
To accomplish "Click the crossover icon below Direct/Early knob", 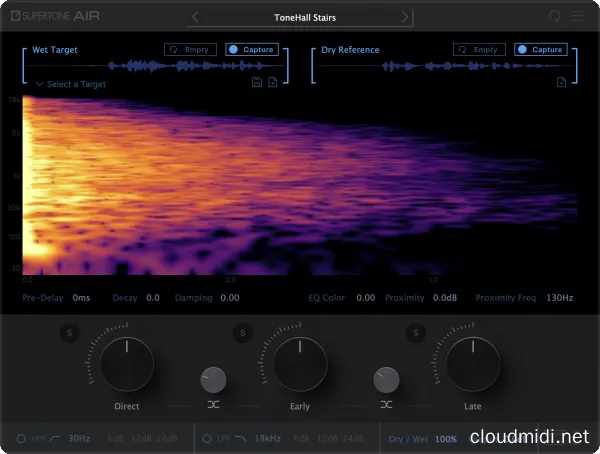I will (213, 405).
